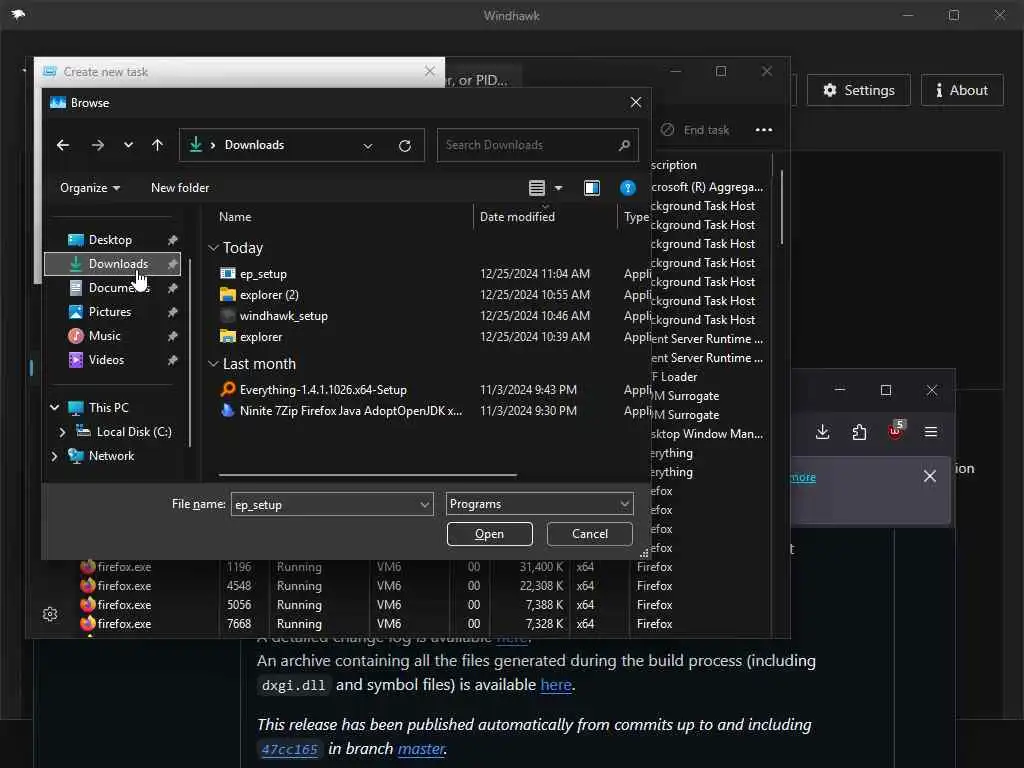This screenshot has height=768, width=1024.
Task: Open Windhawk About page
Action: (962, 90)
